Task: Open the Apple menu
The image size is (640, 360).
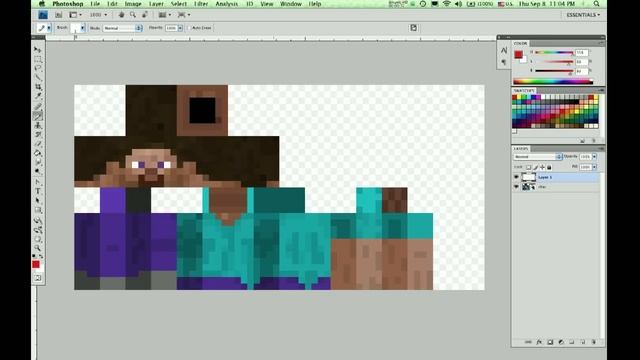Action: click(x=42, y=4)
